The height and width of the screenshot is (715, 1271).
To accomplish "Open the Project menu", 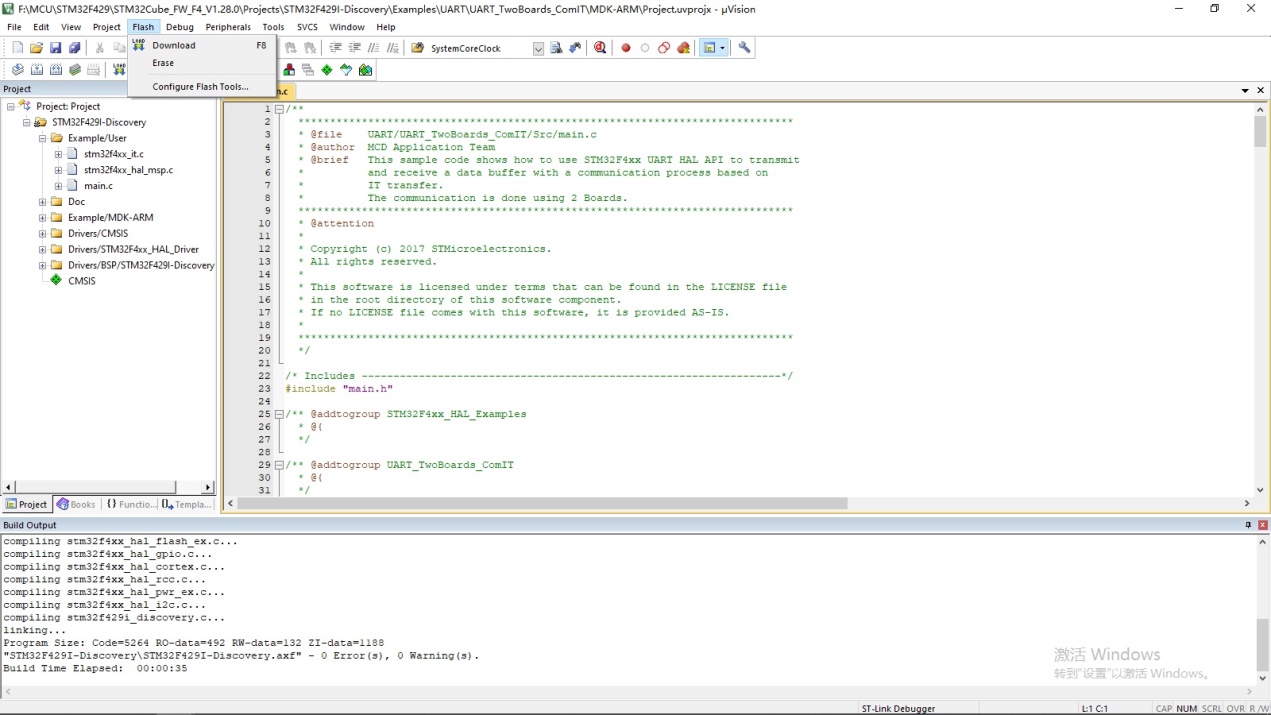I will click(x=107, y=27).
